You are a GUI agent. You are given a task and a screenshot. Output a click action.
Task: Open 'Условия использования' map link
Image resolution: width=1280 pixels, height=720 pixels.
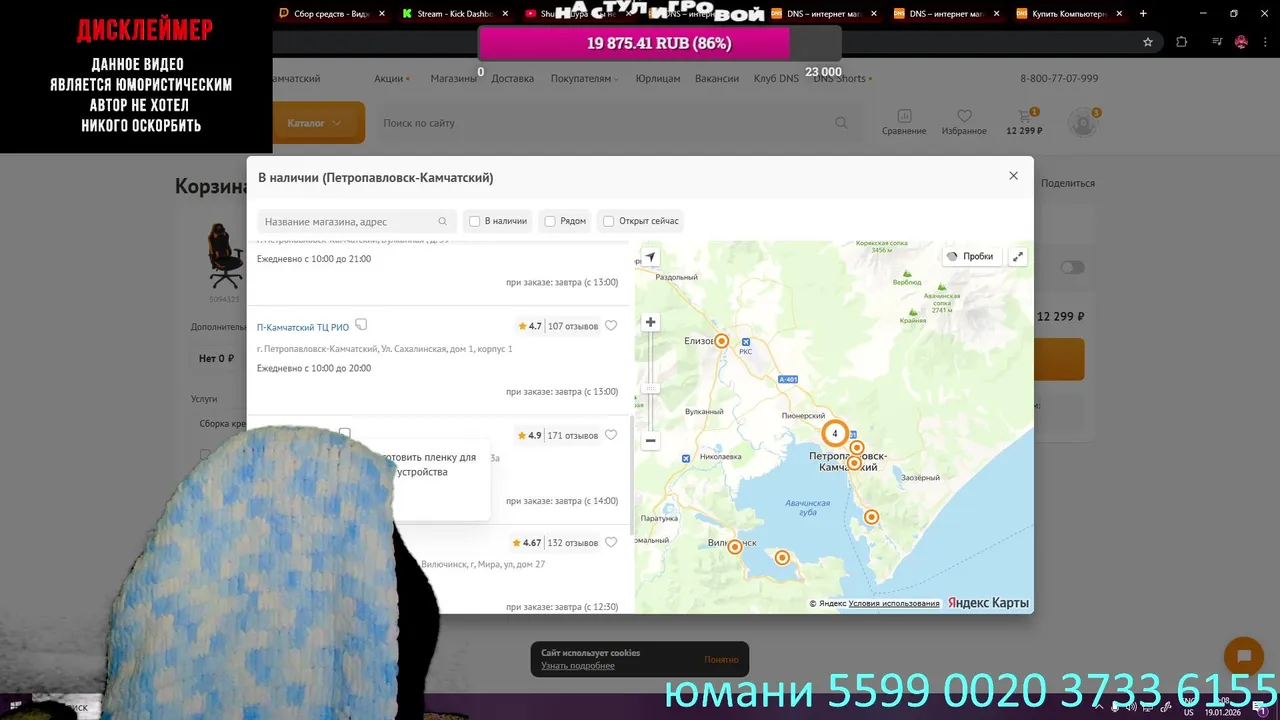coord(894,604)
